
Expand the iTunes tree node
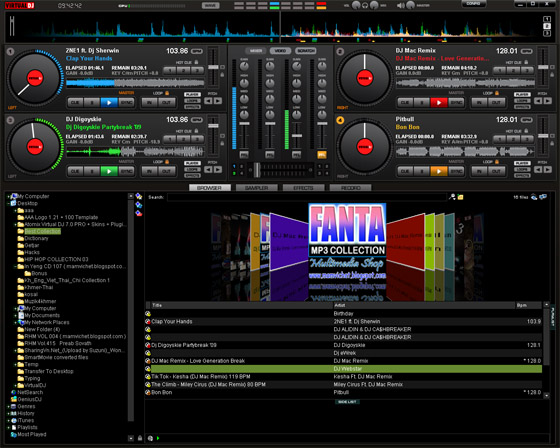pyautogui.click(x=9, y=420)
